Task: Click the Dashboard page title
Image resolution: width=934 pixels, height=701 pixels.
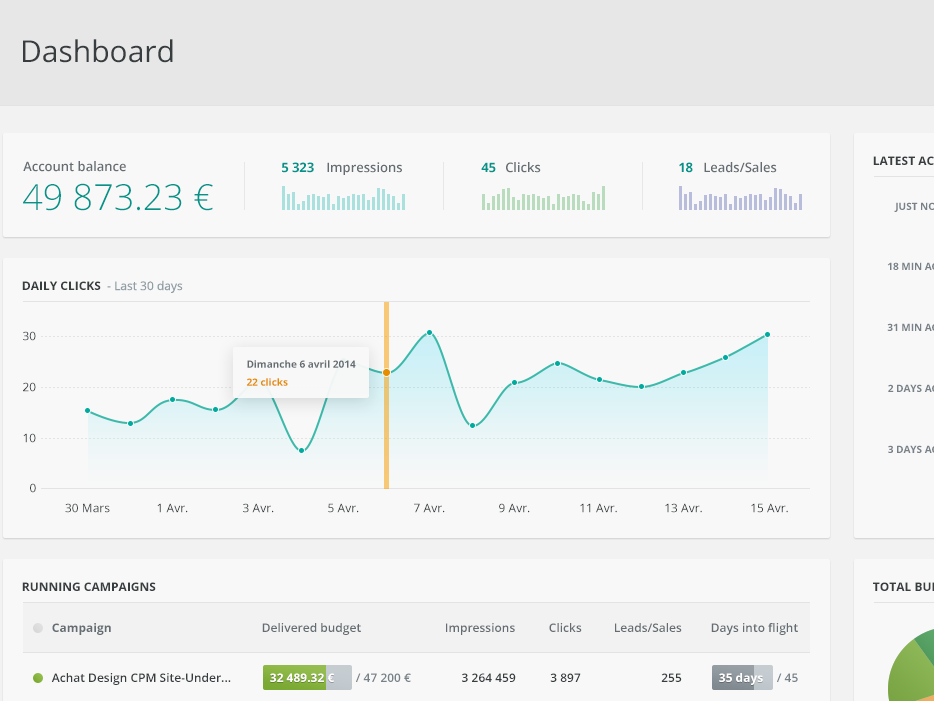Action: pyautogui.click(x=97, y=52)
